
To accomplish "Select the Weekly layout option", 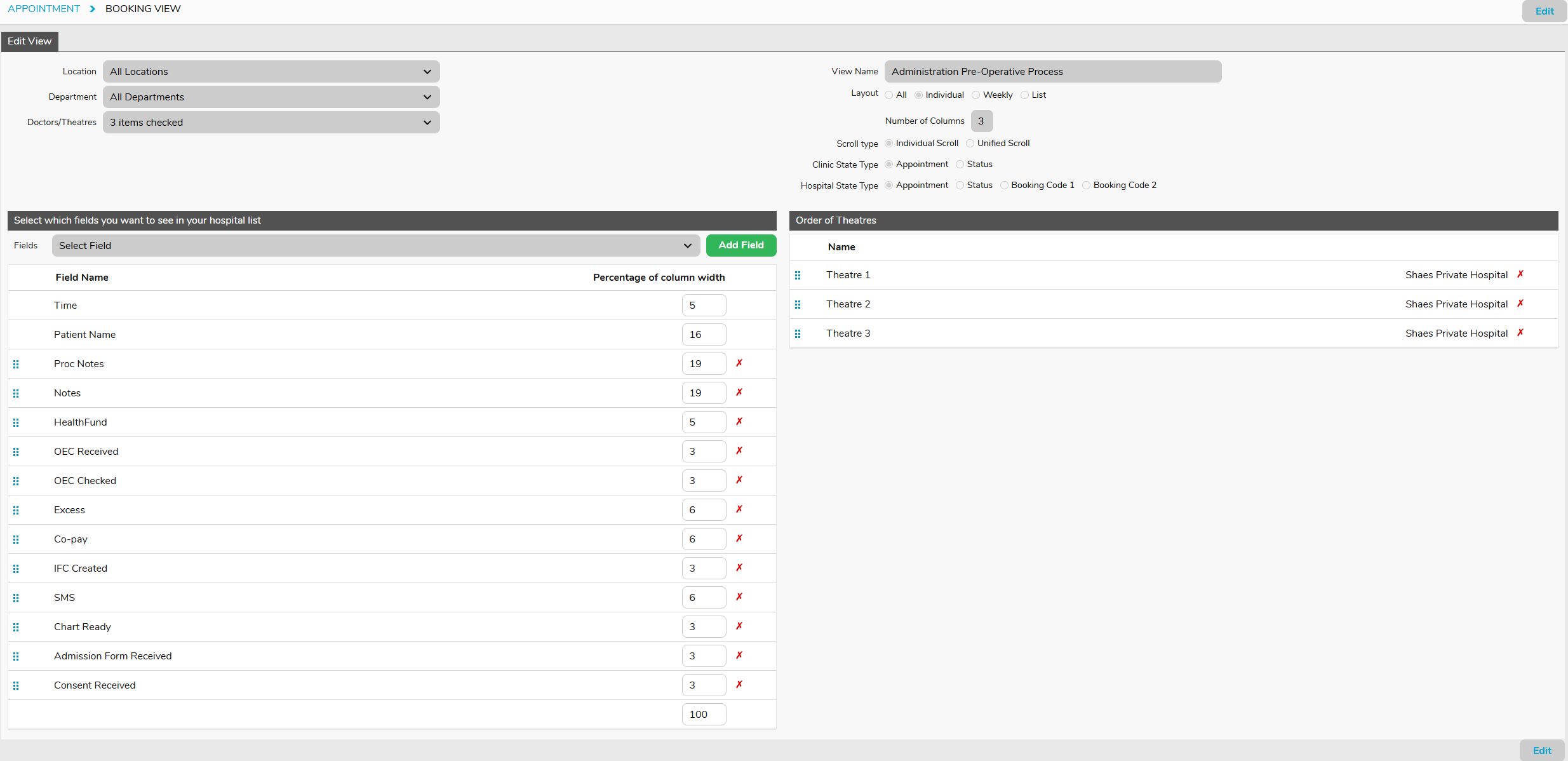I will pyautogui.click(x=976, y=95).
